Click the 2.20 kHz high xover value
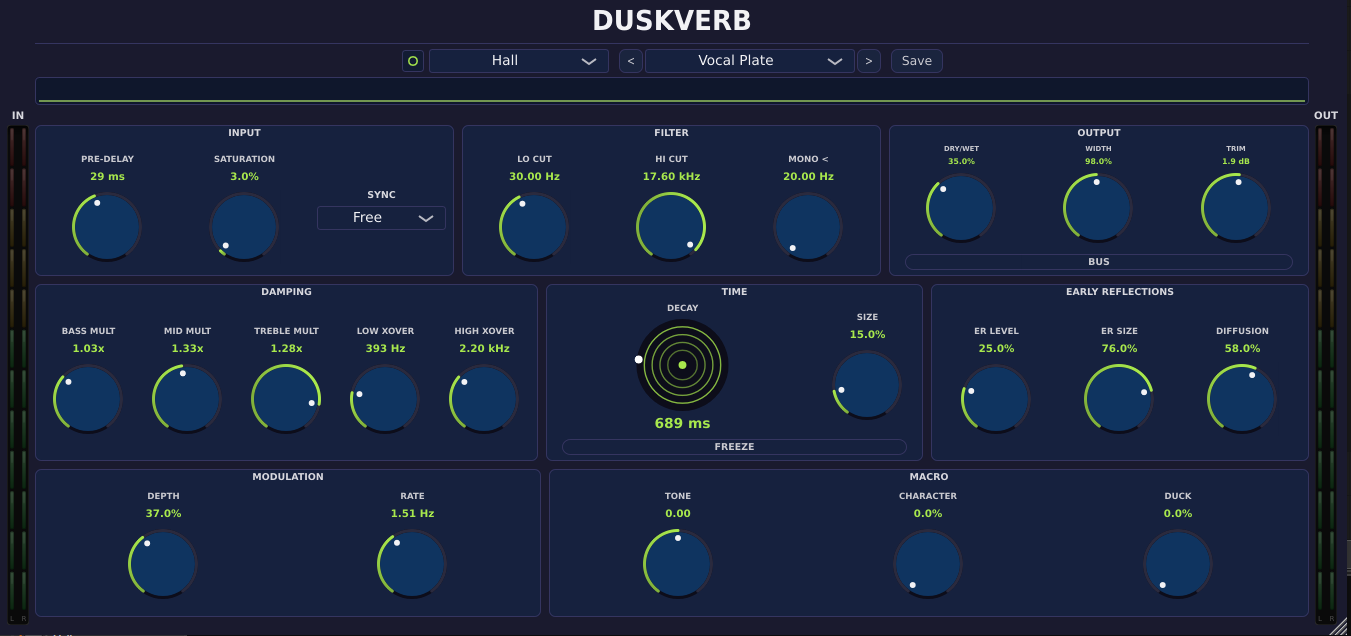Screen dimensions: 1351x636 point(484,348)
